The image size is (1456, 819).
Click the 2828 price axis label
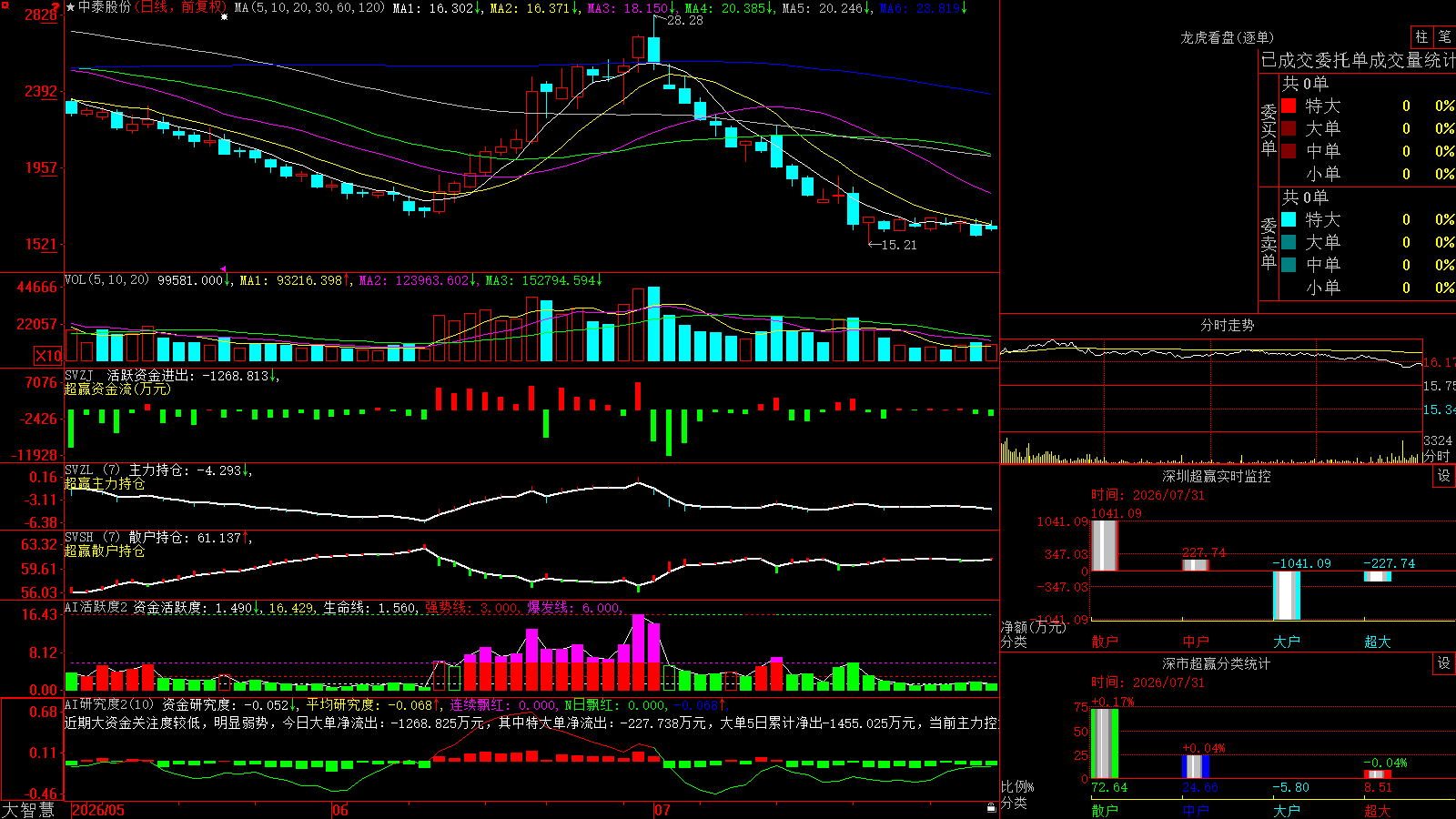pyautogui.click(x=42, y=15)
